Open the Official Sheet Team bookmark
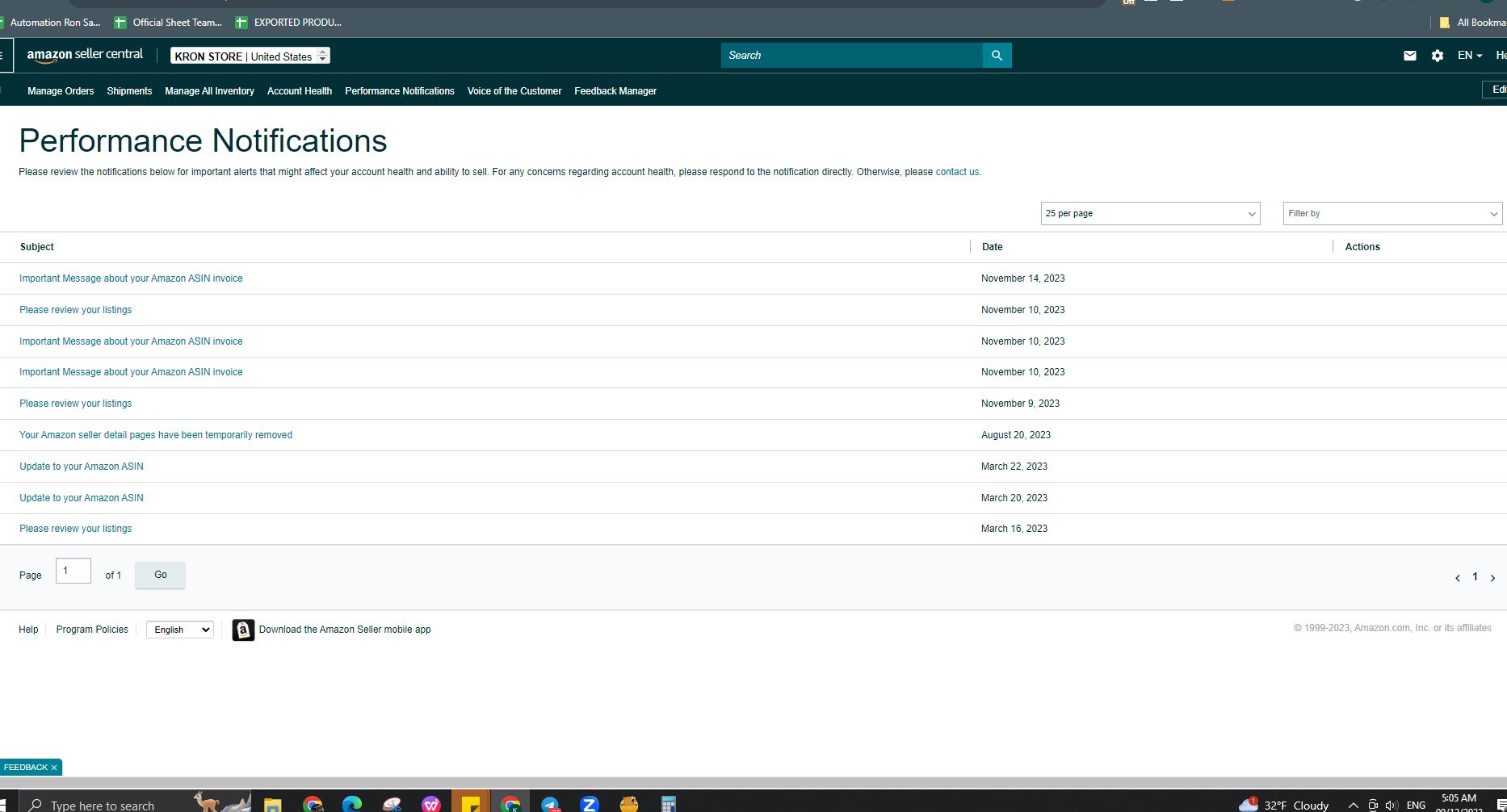 click(x=169, y=23)
